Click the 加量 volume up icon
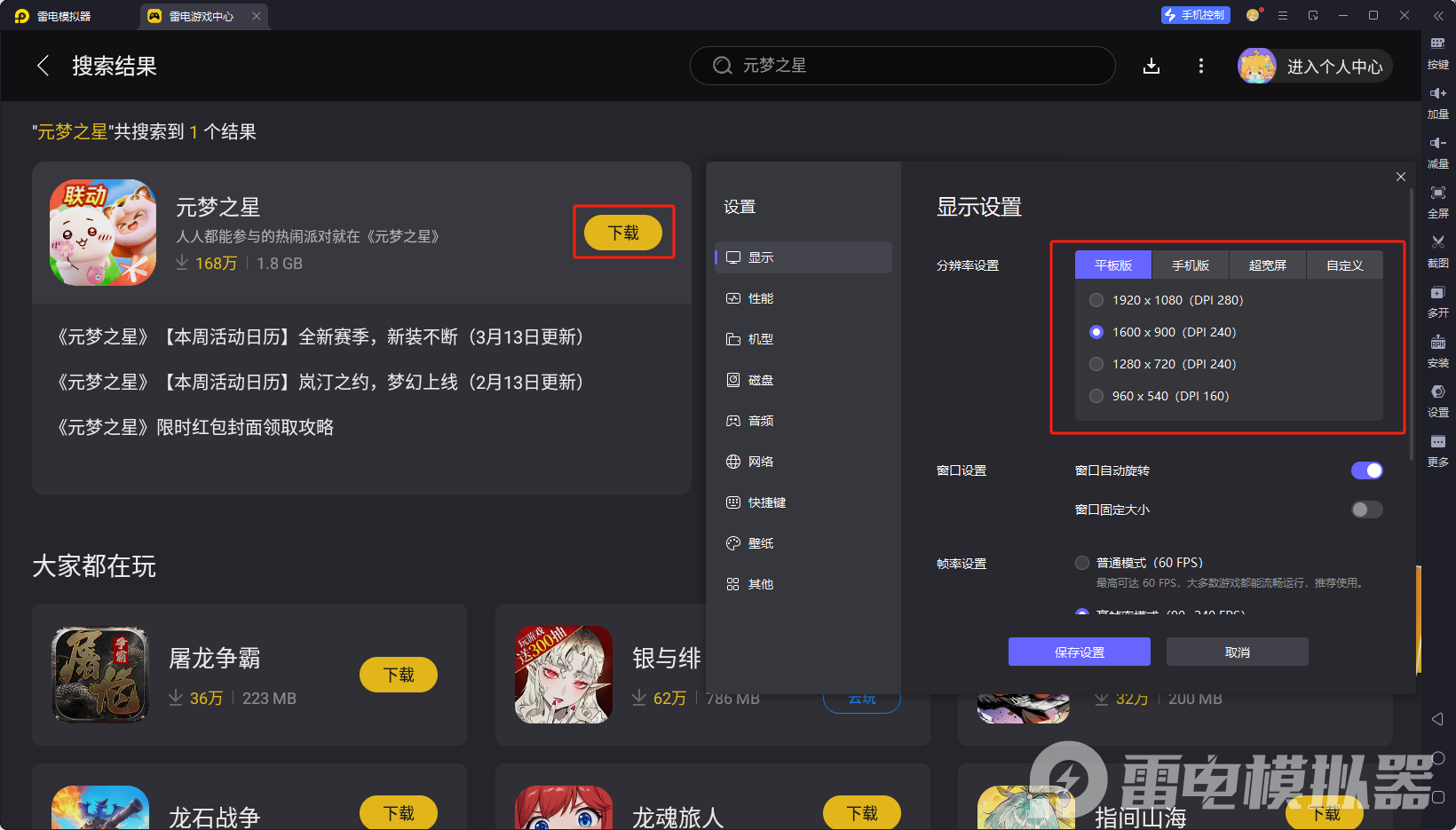The height and width of the screenshot is (830, 1456). pyautogui.click(x=1438, y=101)
